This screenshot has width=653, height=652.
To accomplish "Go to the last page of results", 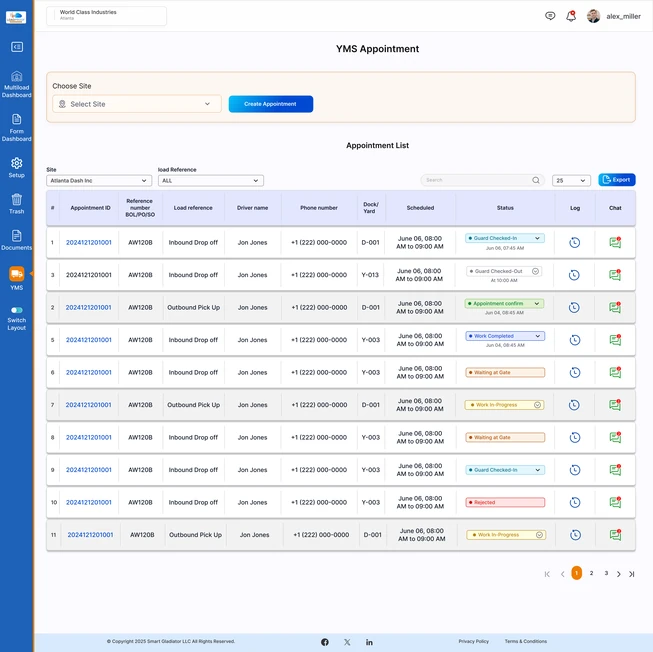I will [632, 574].
